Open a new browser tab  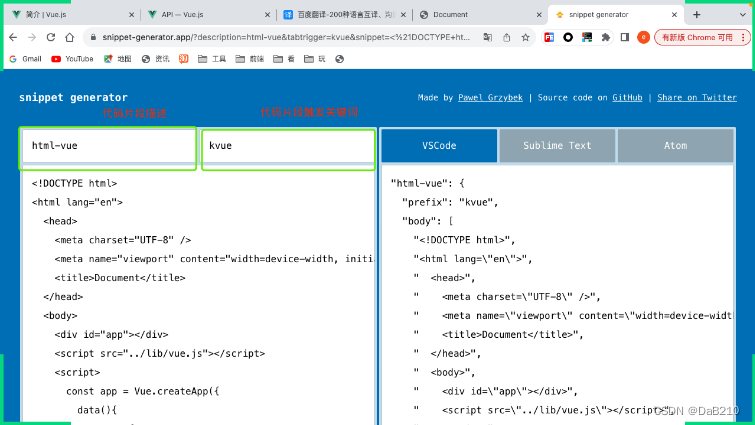coord(696,14)
